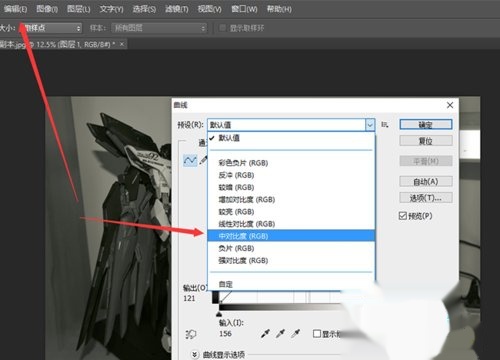Click the 预设 dropdown arrow

coord(370,125)
